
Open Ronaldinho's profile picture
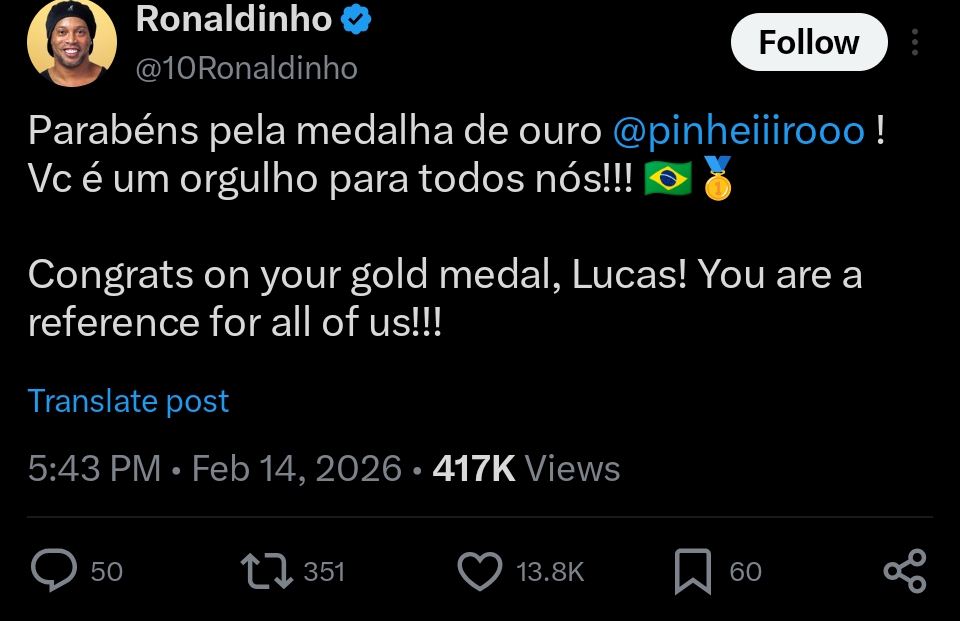[71, 43]
